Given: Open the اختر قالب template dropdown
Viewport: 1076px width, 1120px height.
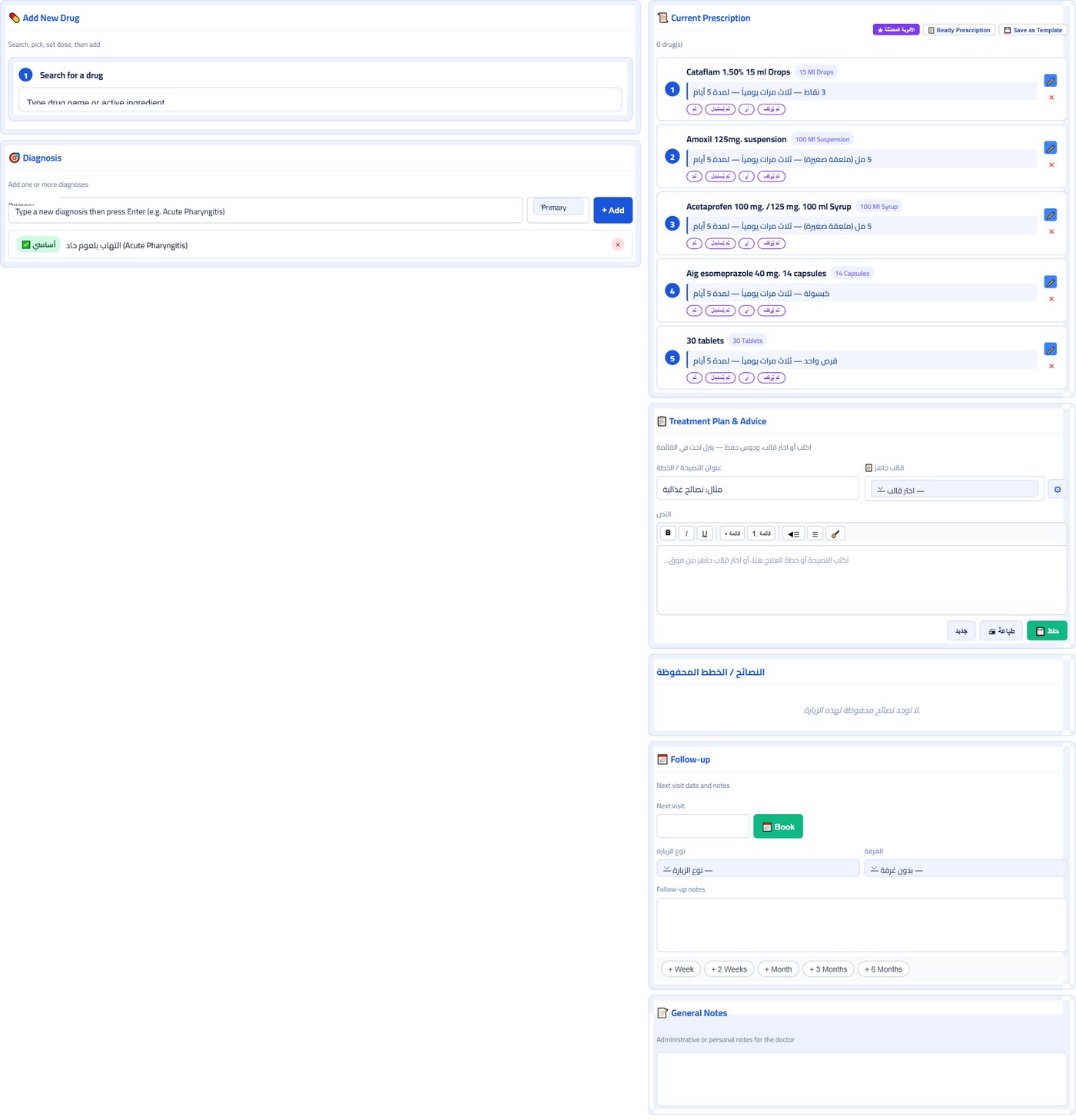Looking at the screenshot, I should pyautogui.click(x=955, y=490).
